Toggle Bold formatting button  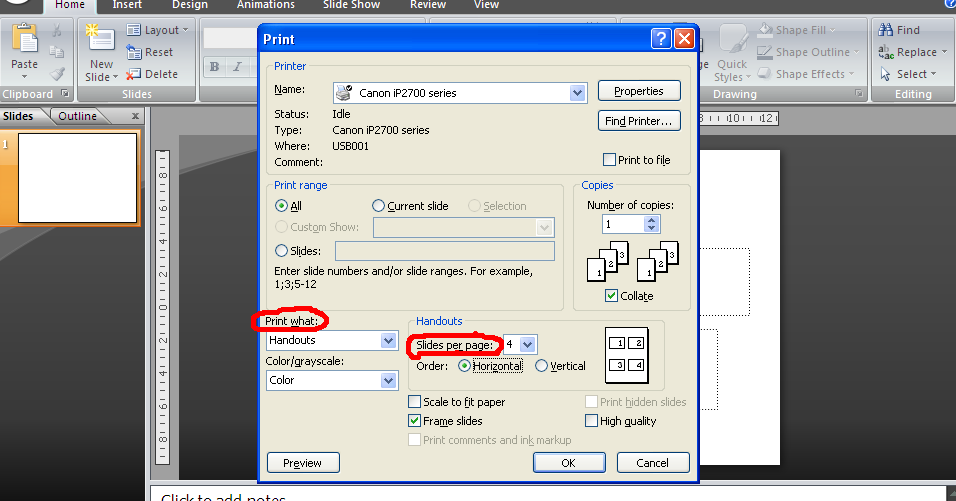tap(214, 67)
